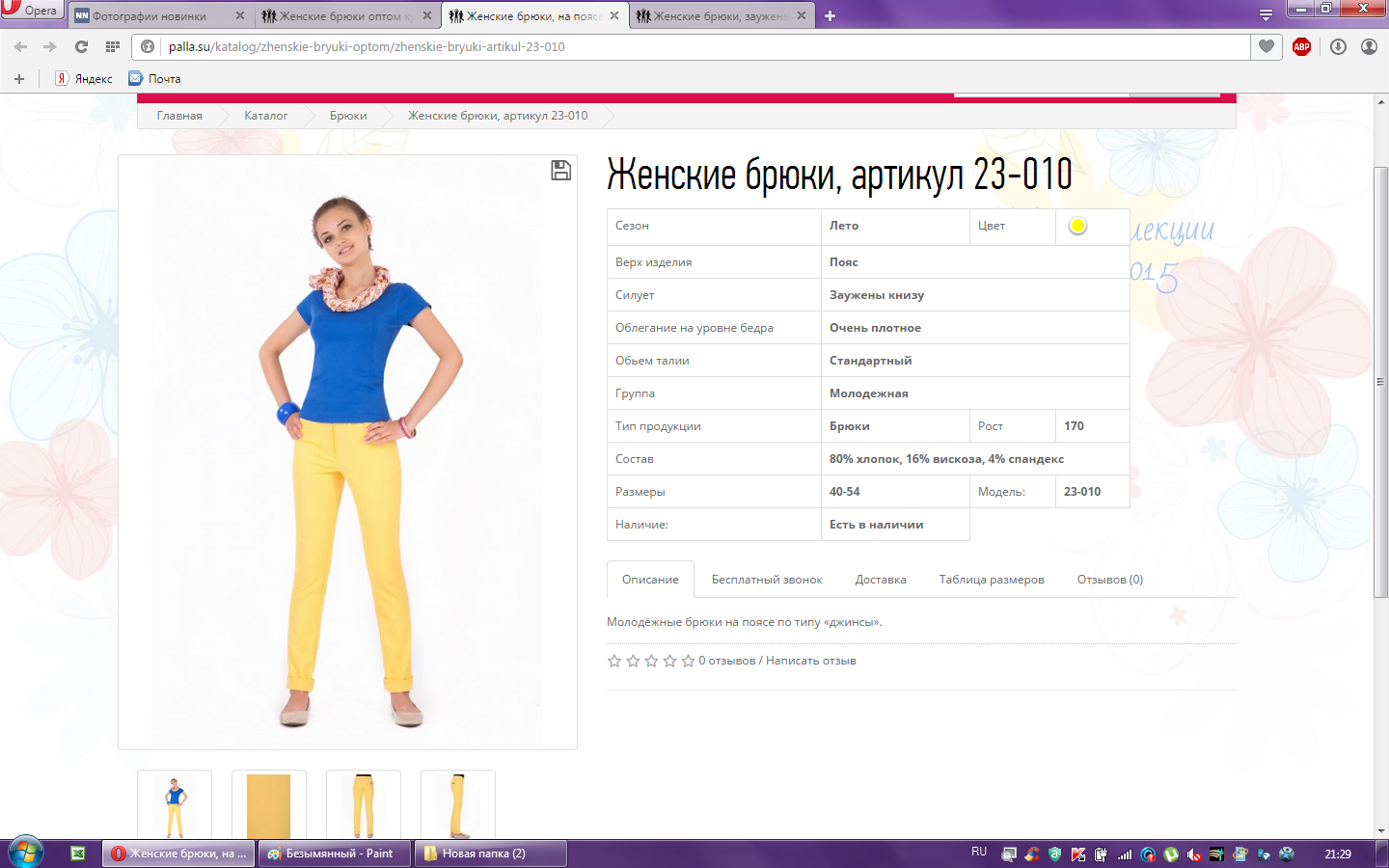Switch to the Женские брюки, заужены tab
This screenshot has height=868, width=1389.
click(722, 16)
